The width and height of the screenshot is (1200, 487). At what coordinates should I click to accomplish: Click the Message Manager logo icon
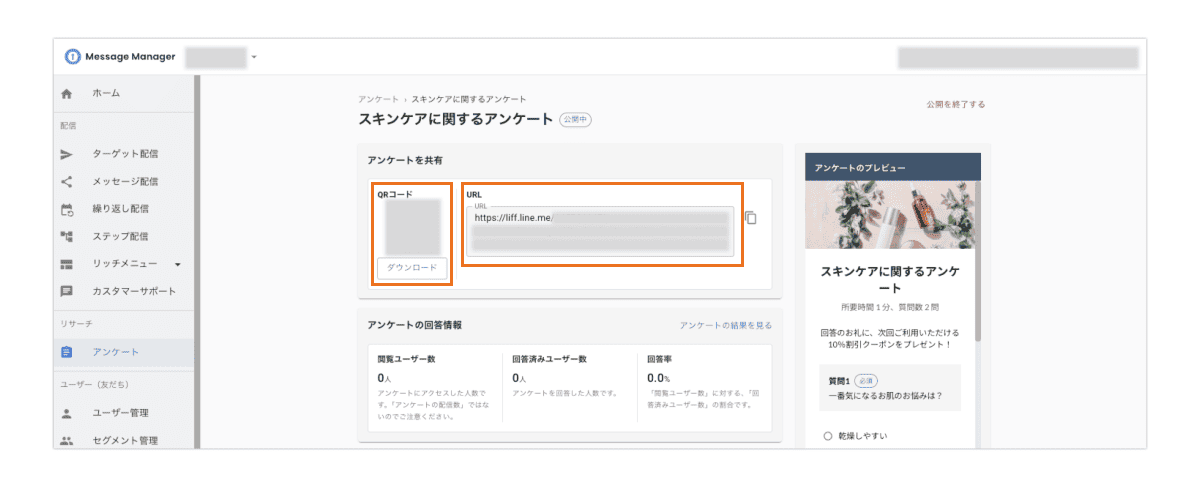72,57
